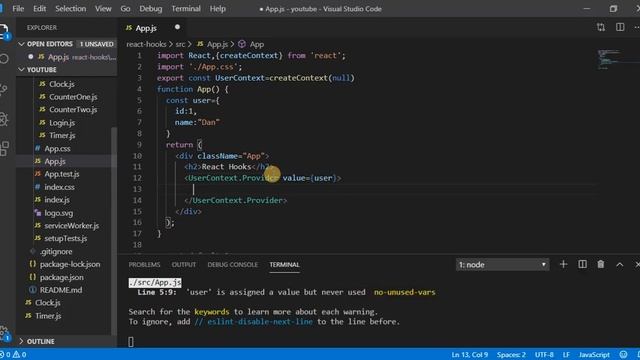Open the Explorer activity bar icon
This screenshot has height=360, width=640.
coord(3,31)
